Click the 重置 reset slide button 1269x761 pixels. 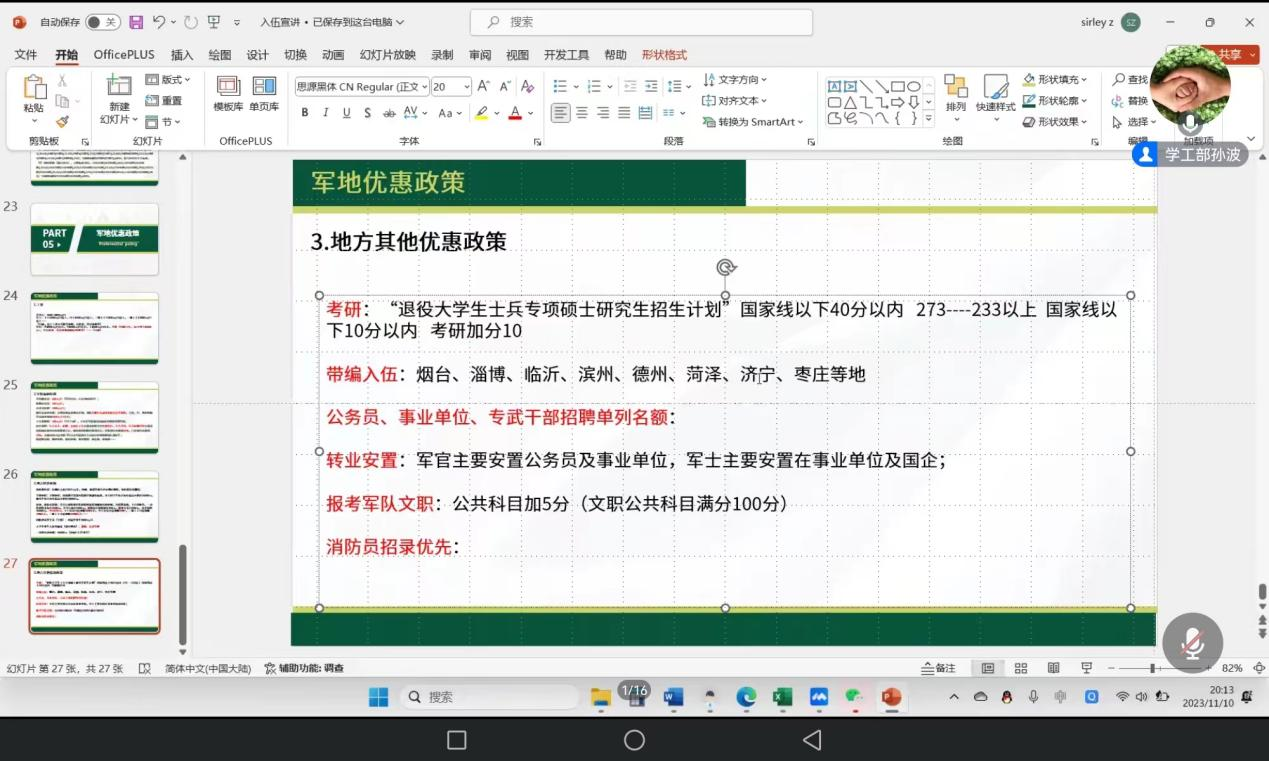[165, 100]
